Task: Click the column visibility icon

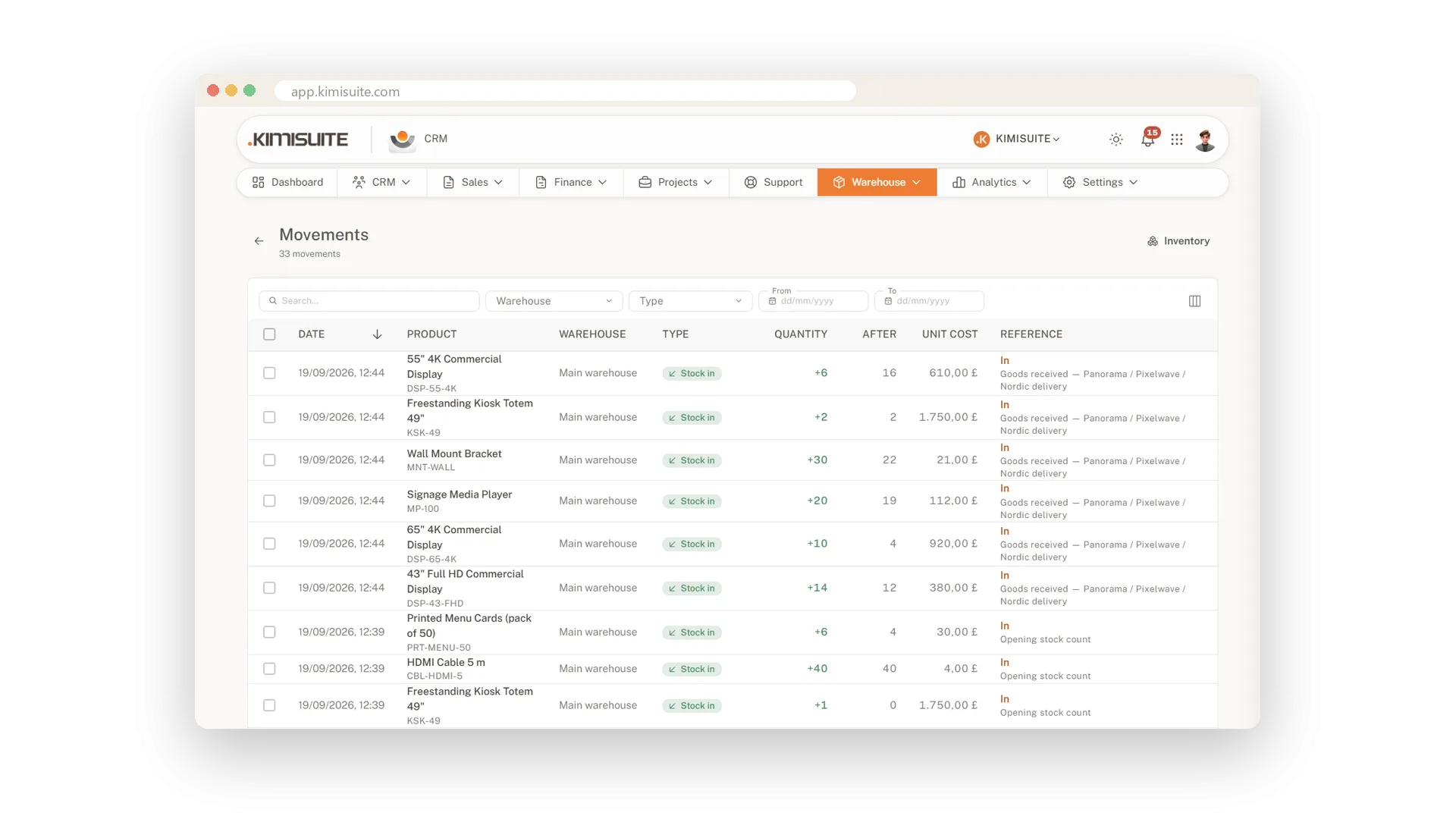Action: (1194, 301)
